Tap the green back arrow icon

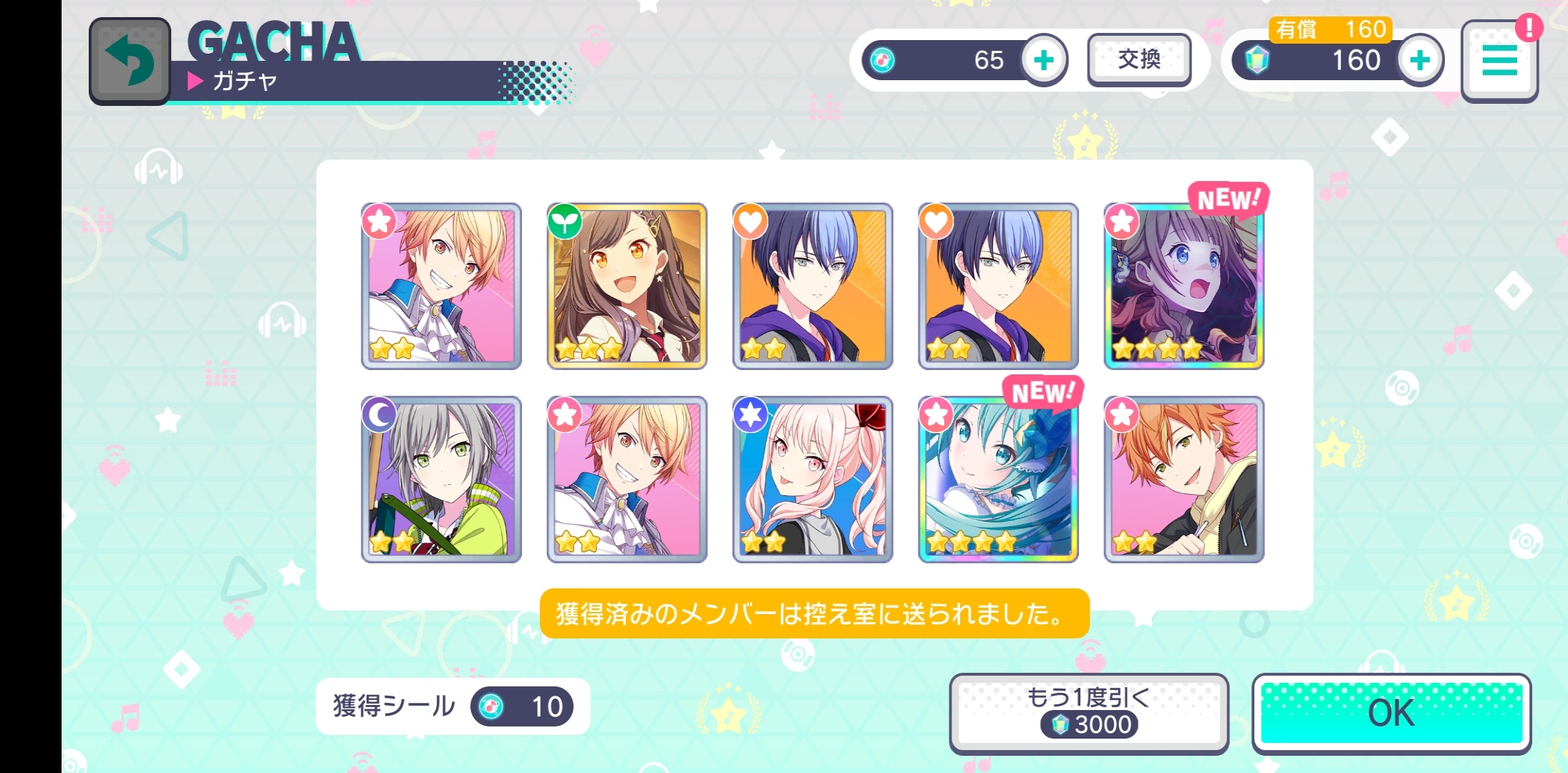[x=130, y=61]
